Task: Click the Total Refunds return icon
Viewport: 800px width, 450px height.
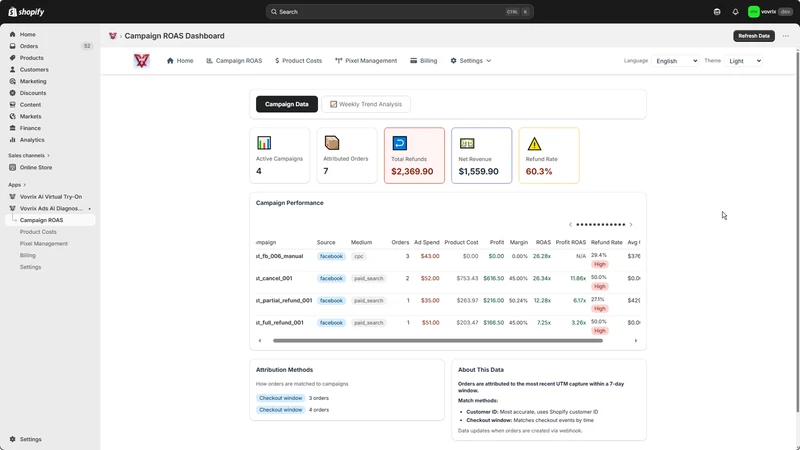Action: tap(399, 143)
